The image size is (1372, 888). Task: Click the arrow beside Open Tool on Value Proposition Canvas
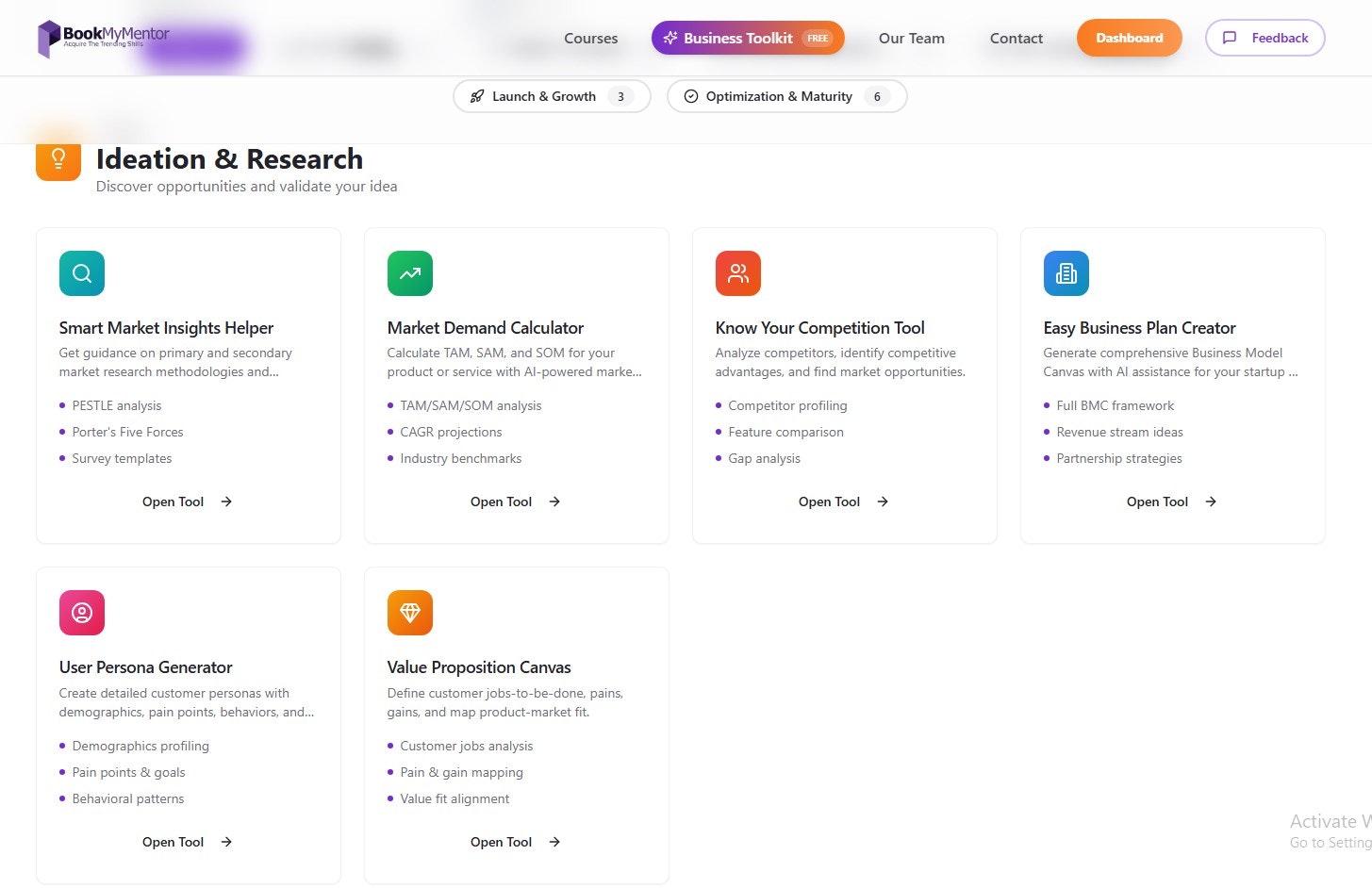tap(554, 842)
